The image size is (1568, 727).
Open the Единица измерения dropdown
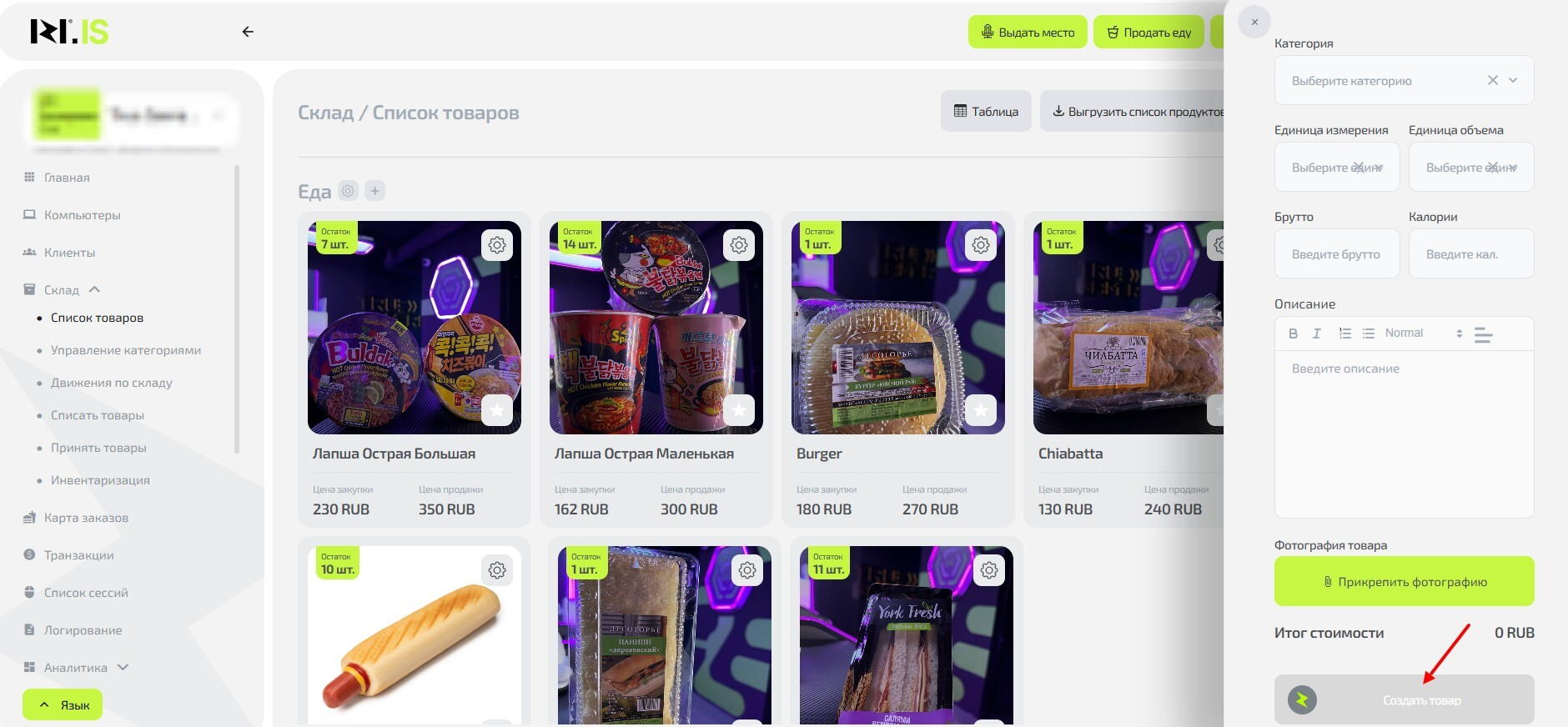(1337, 167)
